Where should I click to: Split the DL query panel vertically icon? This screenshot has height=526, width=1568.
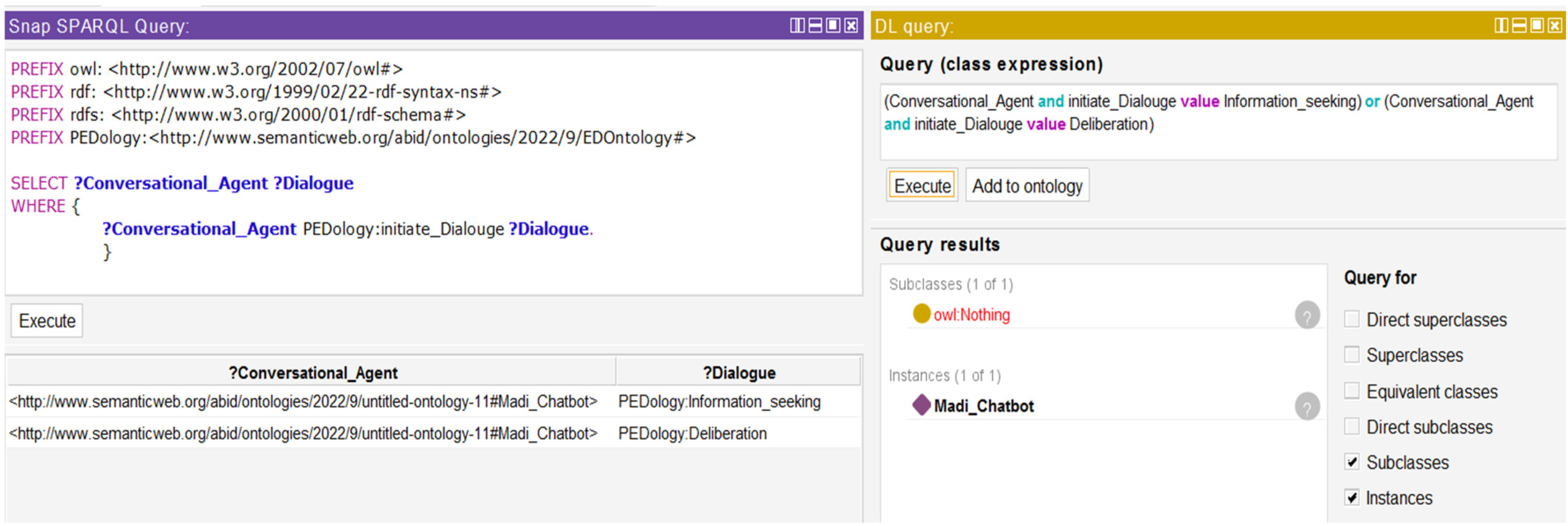click(x=1502, y=25)
